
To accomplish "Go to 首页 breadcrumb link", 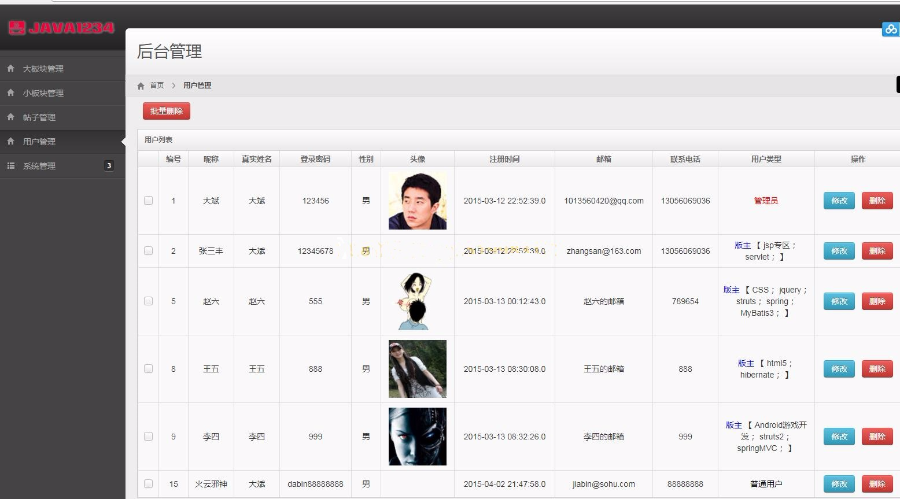I will 157,86.
